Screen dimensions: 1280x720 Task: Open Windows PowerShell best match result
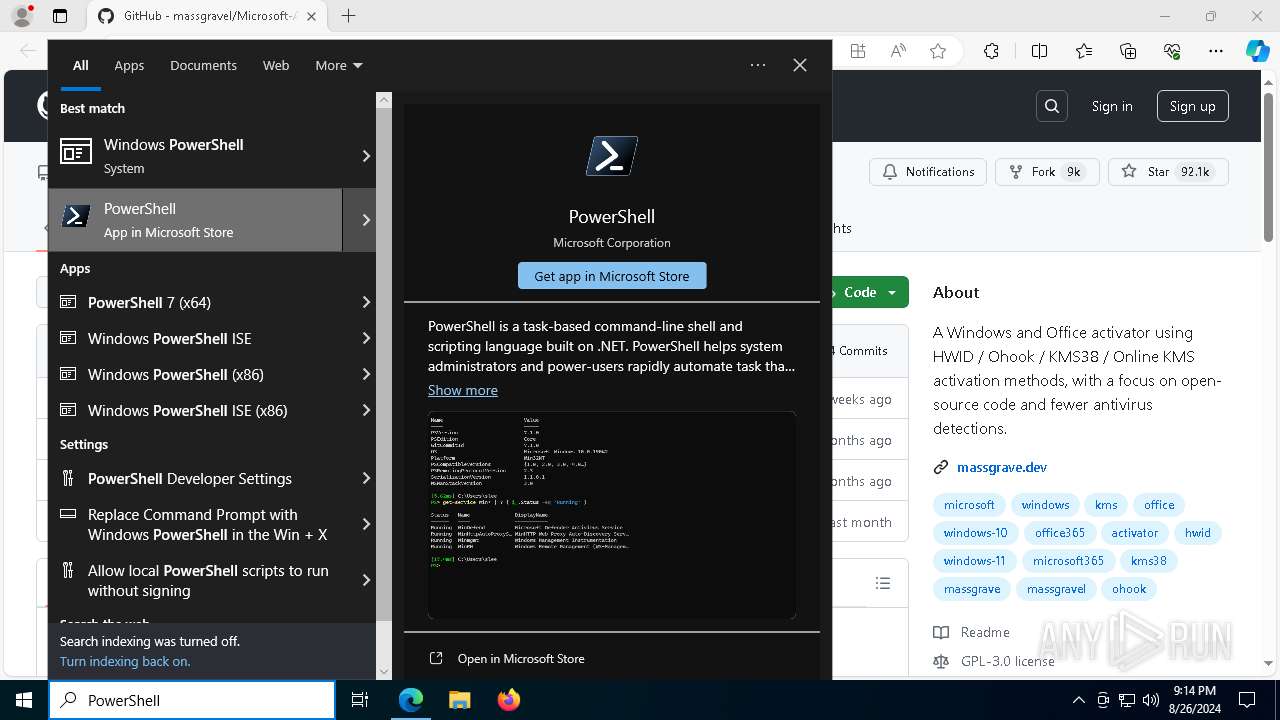(195, 156)
